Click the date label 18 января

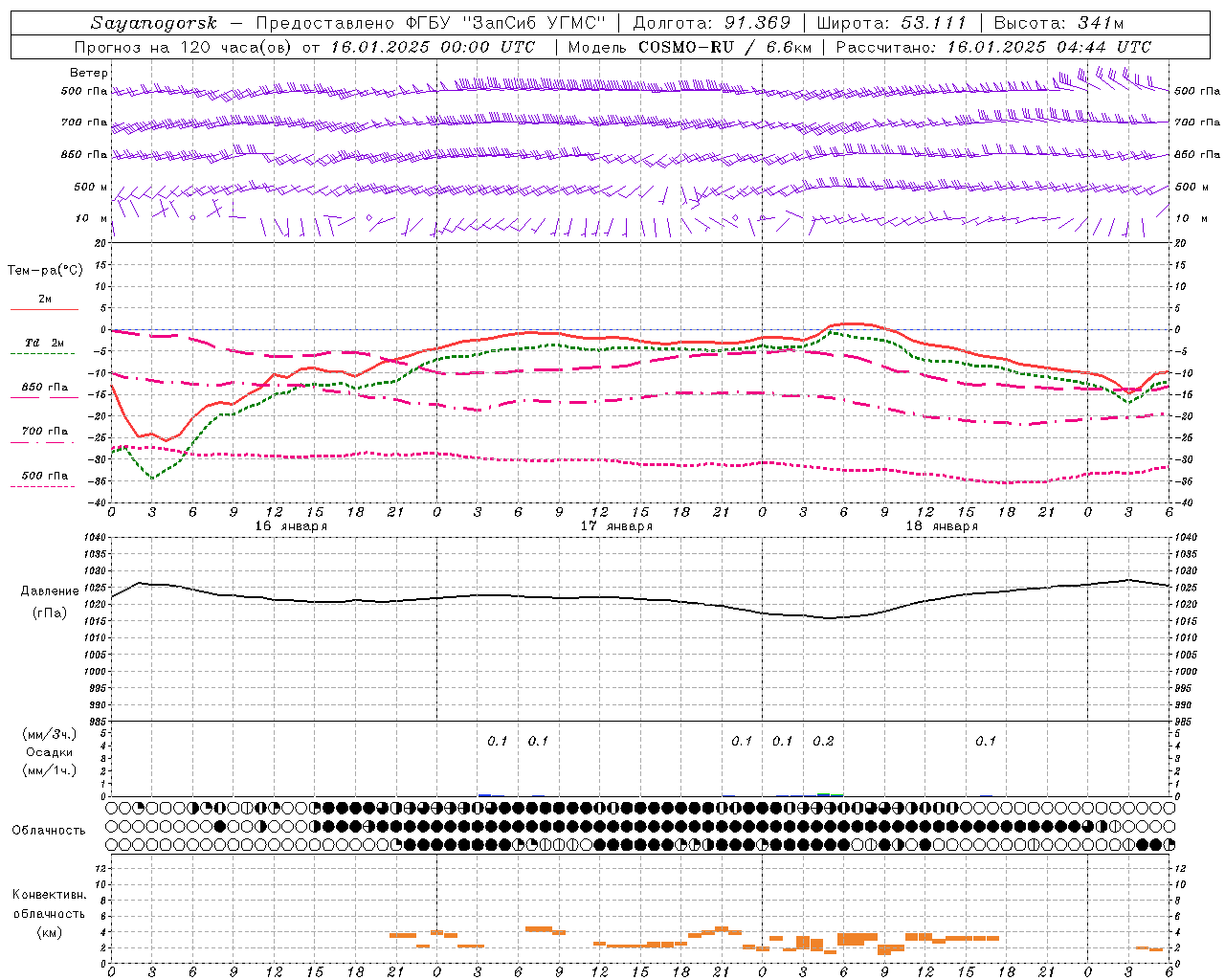[942, 526]
